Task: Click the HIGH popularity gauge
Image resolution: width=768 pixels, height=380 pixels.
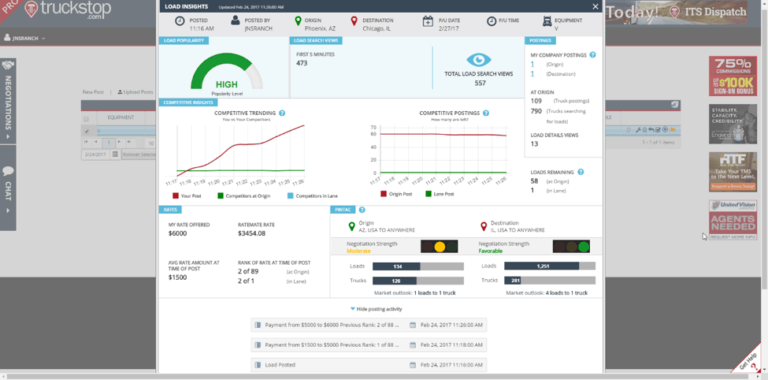Action: click(x=226, y=71)
